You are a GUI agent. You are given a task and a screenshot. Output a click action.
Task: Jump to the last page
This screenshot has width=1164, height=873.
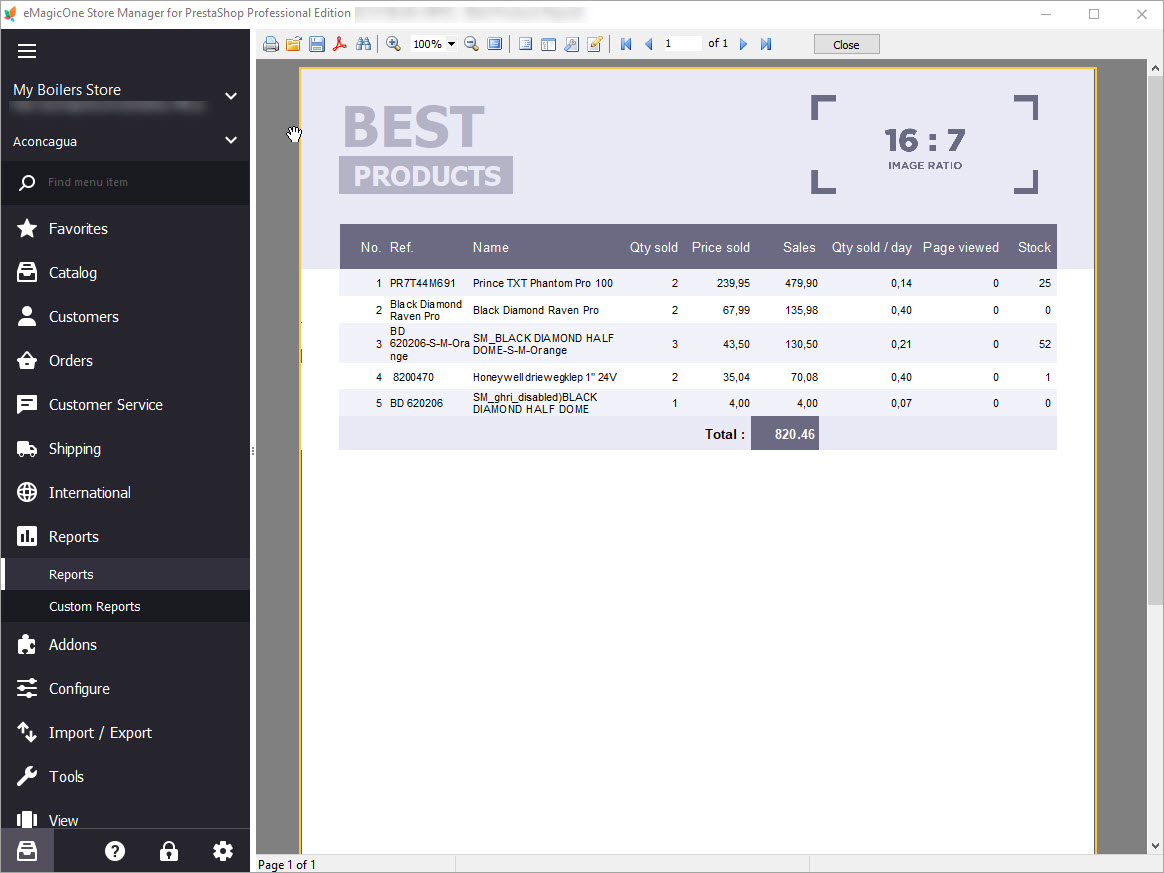coord(766,45)
